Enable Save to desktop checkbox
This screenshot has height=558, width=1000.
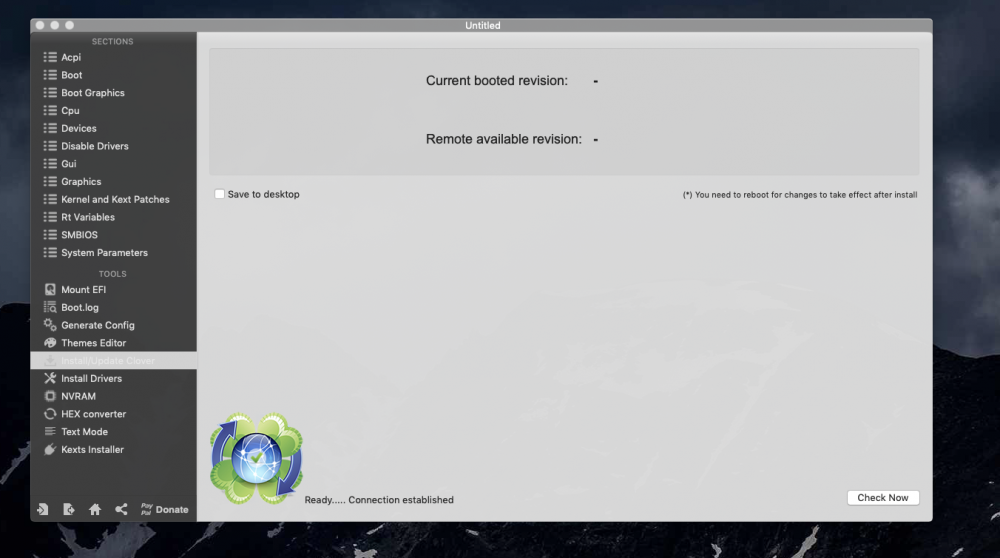(219, 194)
